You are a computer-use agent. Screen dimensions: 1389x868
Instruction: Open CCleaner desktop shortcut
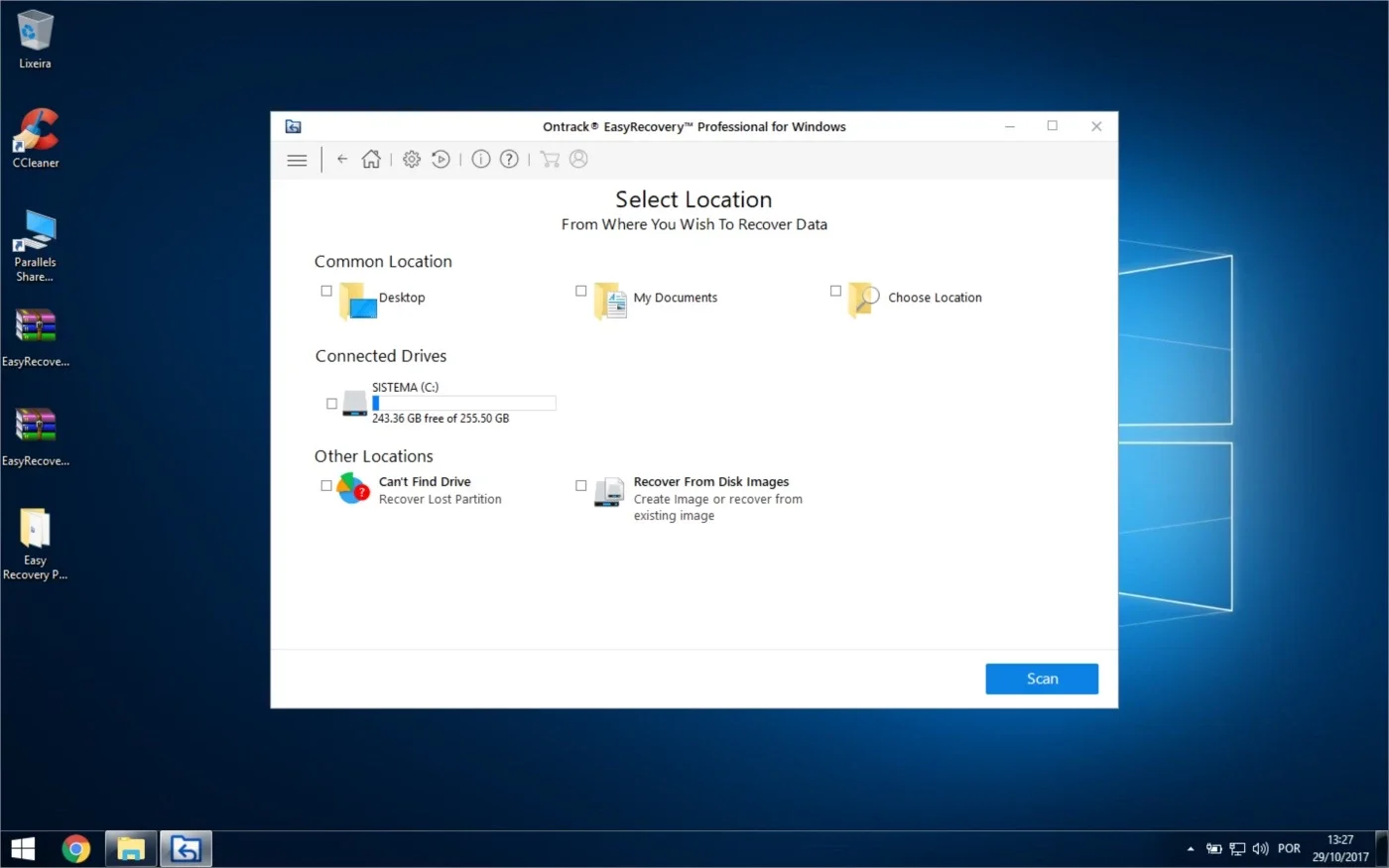click(x=36, y=138)
